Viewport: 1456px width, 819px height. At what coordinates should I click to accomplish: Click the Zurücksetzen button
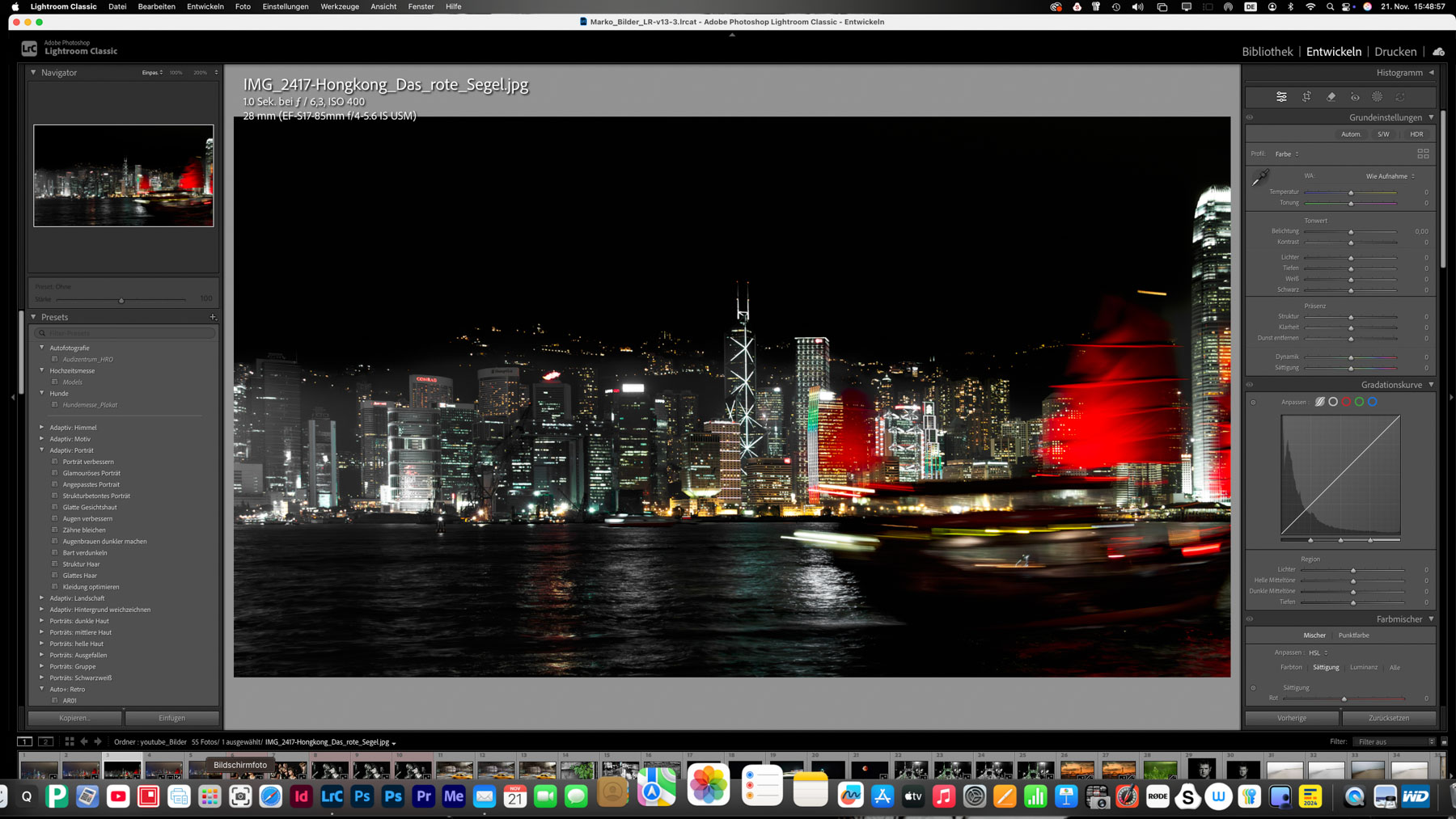click(1388, 718)
